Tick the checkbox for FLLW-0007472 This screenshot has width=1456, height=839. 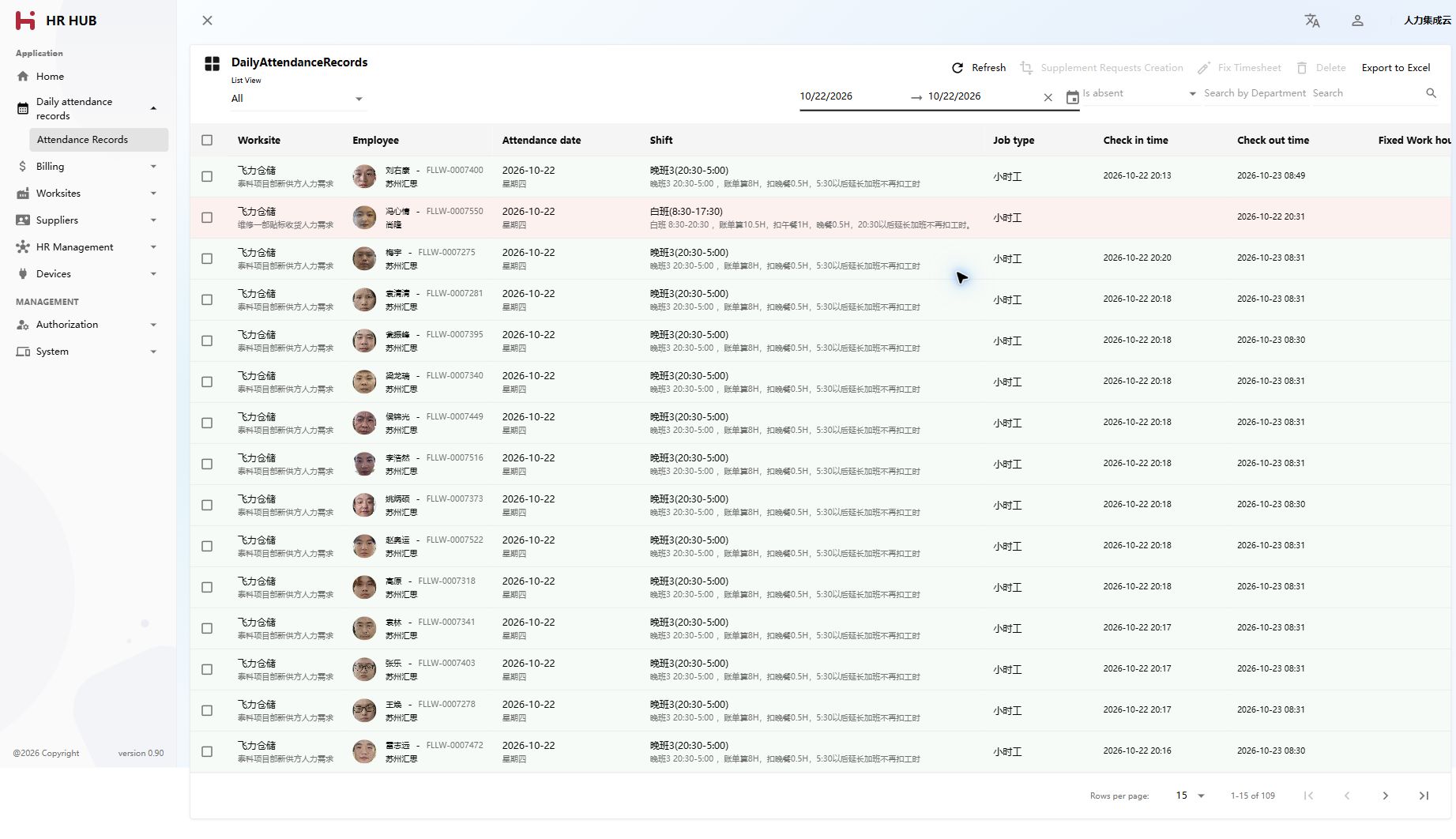[207, 752]
